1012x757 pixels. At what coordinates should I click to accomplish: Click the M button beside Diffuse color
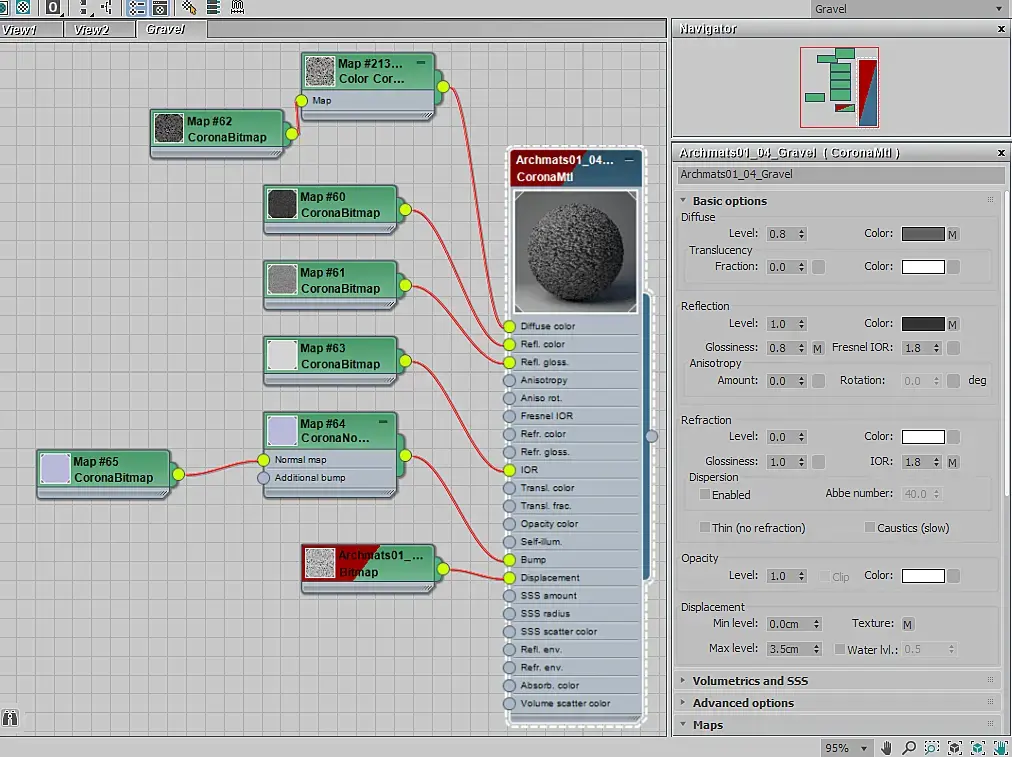[x=953, y=234]
